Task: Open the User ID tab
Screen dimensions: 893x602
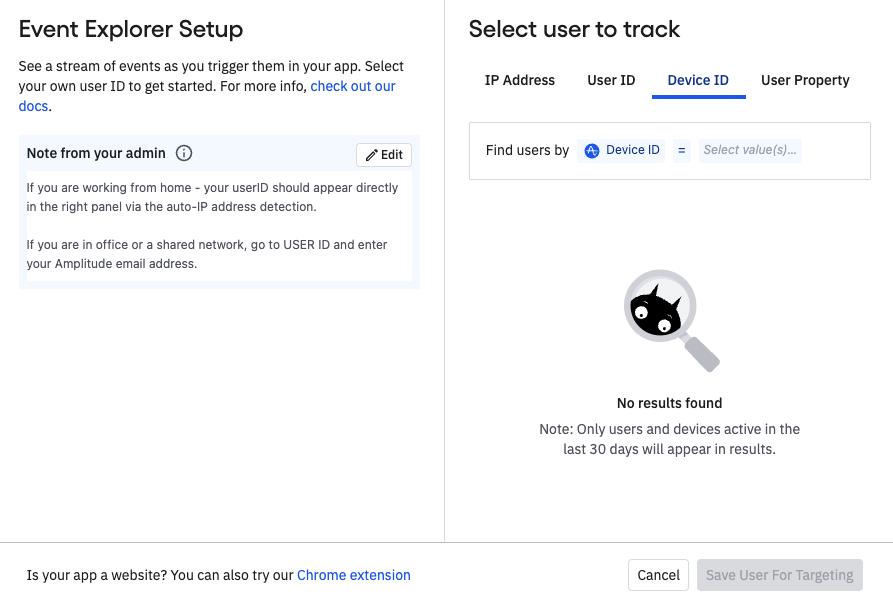Action: pyautogui.click(x=611, y=80)
